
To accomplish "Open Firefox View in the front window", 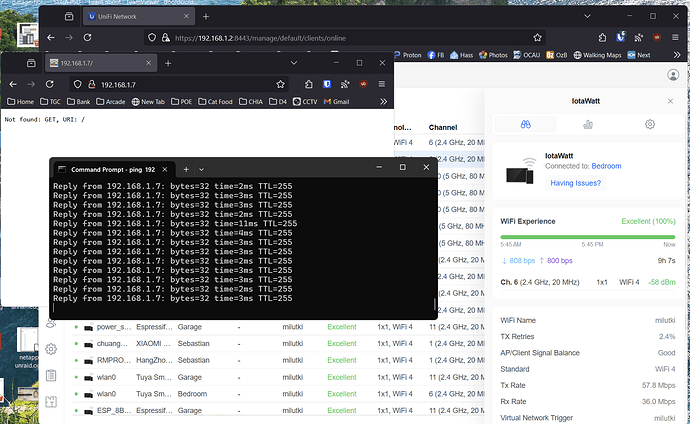I will click(x=31, y=63).
